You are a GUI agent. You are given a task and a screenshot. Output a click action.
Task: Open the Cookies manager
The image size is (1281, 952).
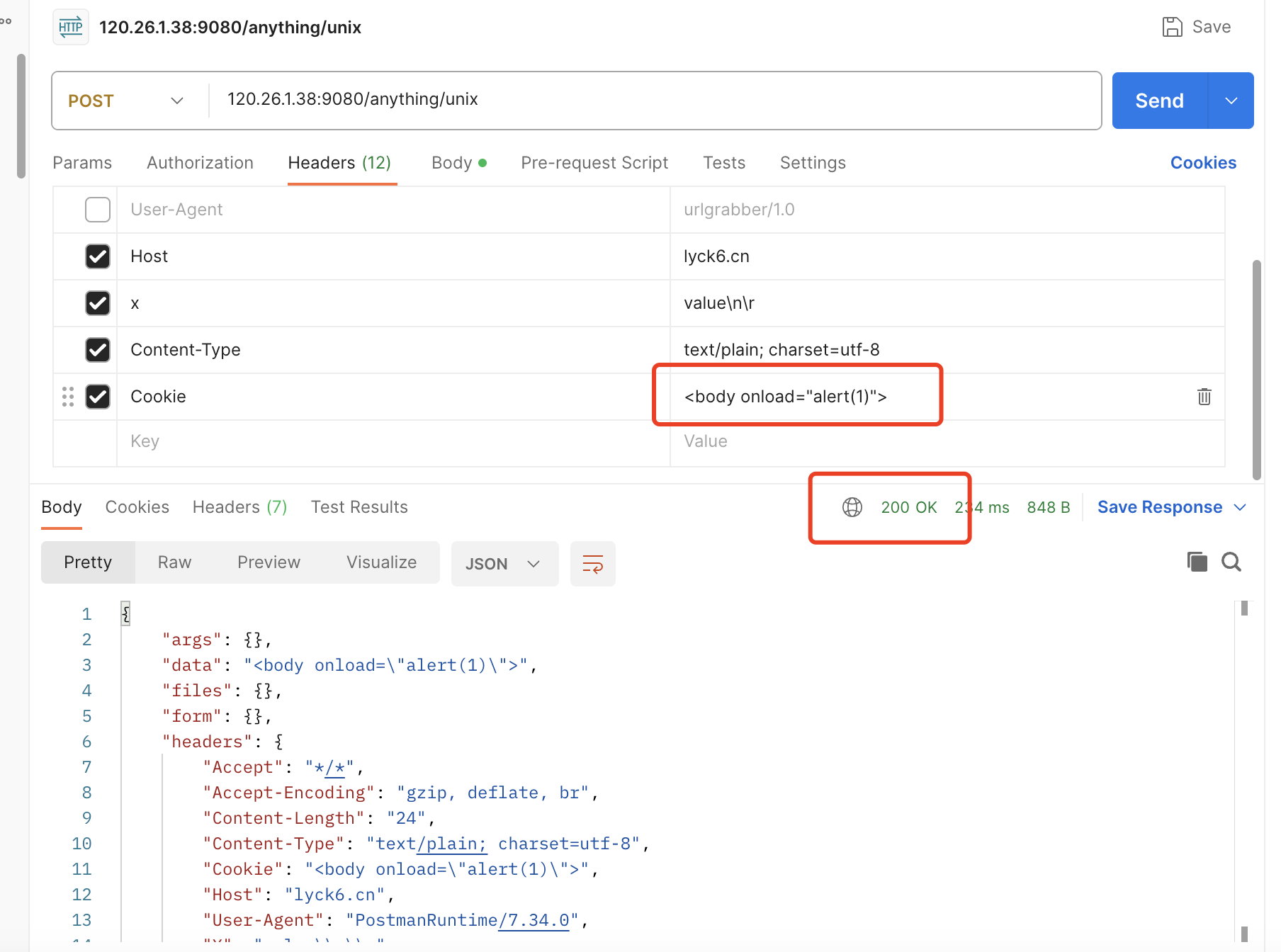[x=1202, y=162]
